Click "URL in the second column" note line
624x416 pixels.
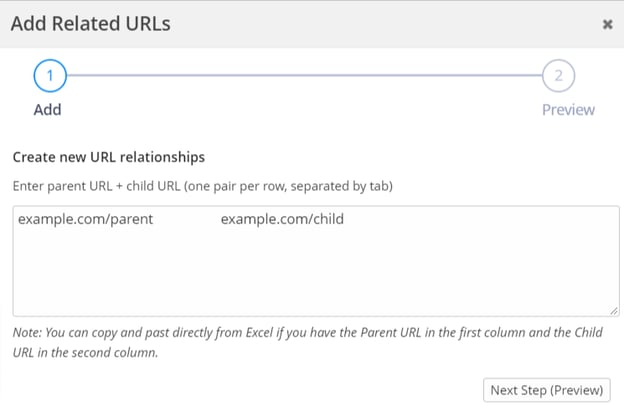click(x=85, y=353)
